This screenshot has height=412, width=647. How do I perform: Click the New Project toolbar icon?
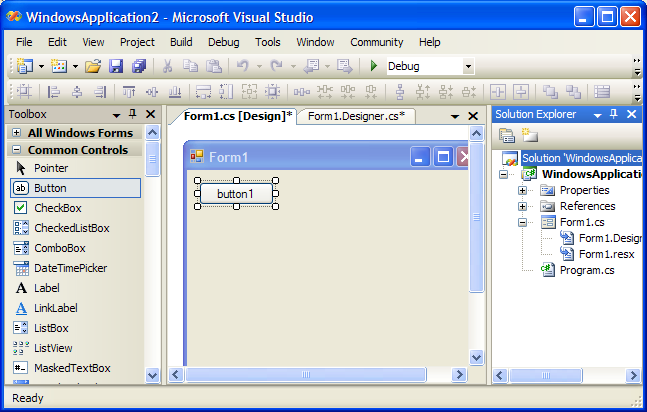25,66
